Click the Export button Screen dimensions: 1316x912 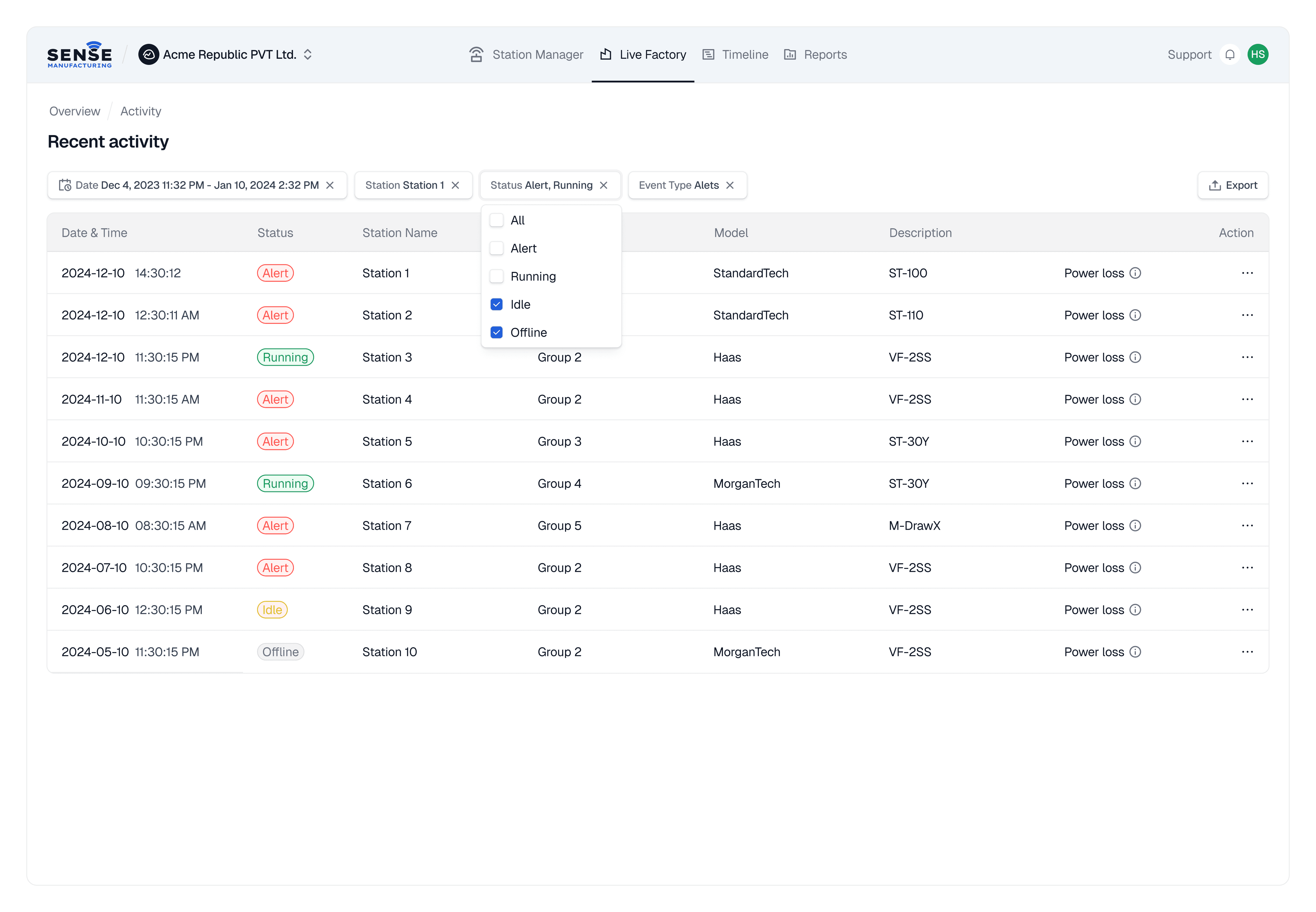tap(1233, 185)
